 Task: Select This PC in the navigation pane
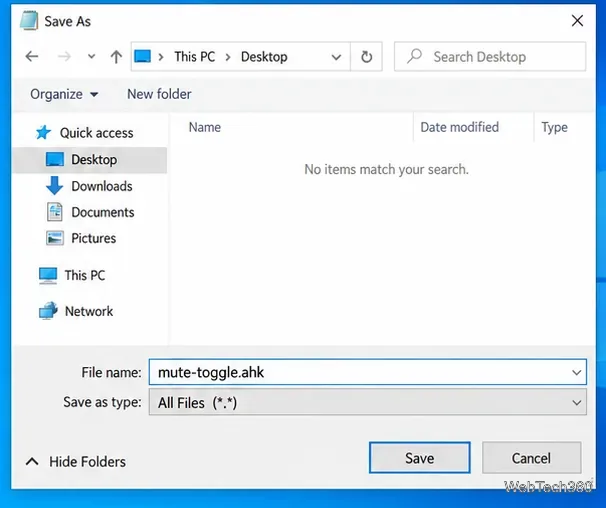pyautogui.click(x=85, y=275)
